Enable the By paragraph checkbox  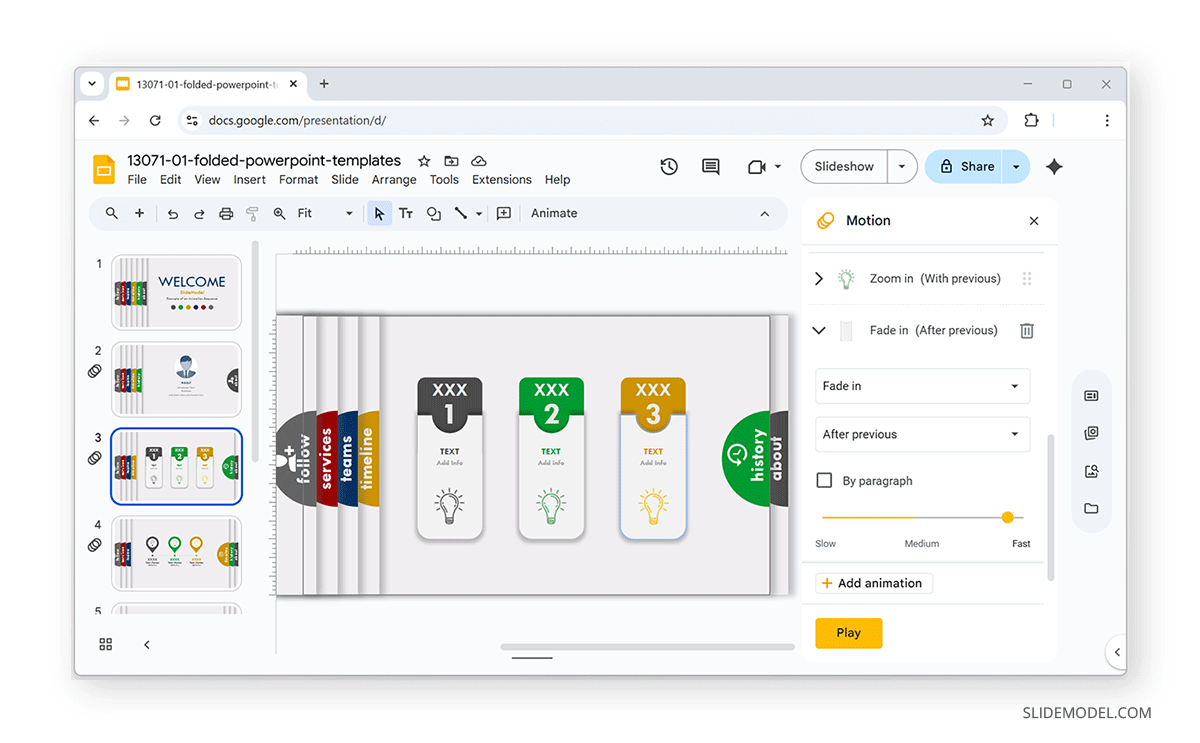click(824, 480)
